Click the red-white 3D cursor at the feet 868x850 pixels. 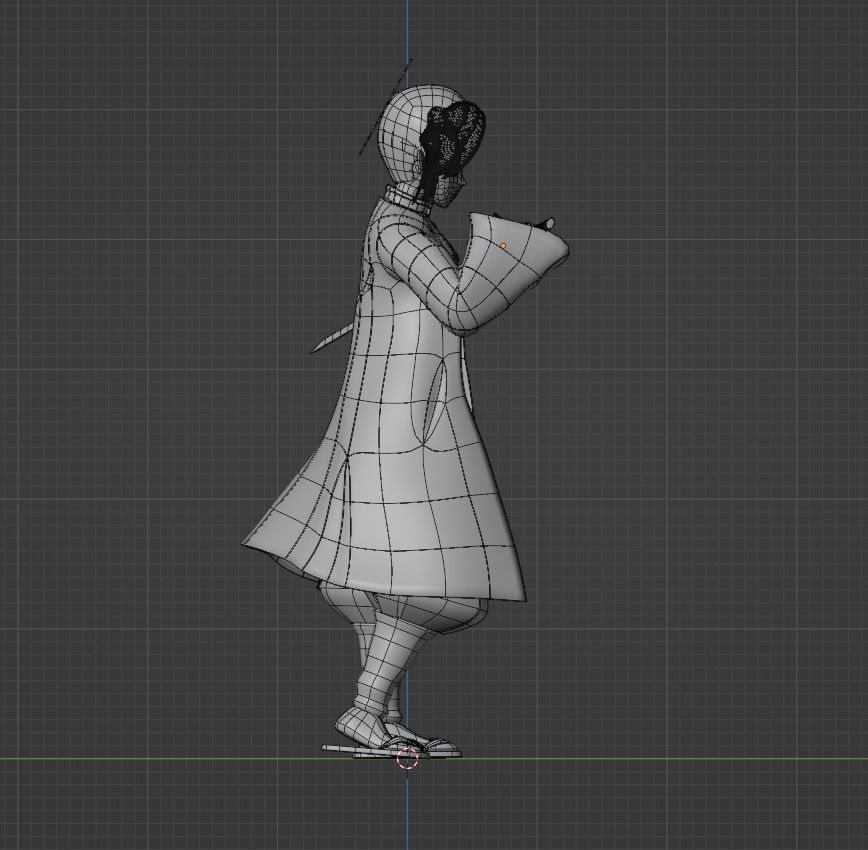tap(408, 758)
